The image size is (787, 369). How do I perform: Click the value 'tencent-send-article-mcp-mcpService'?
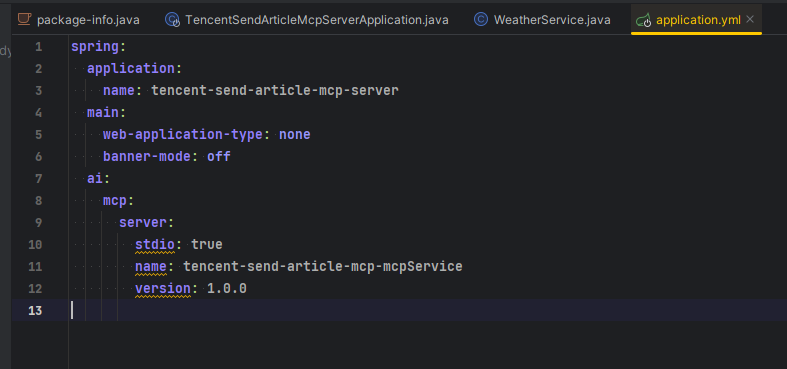click(323, 266)
